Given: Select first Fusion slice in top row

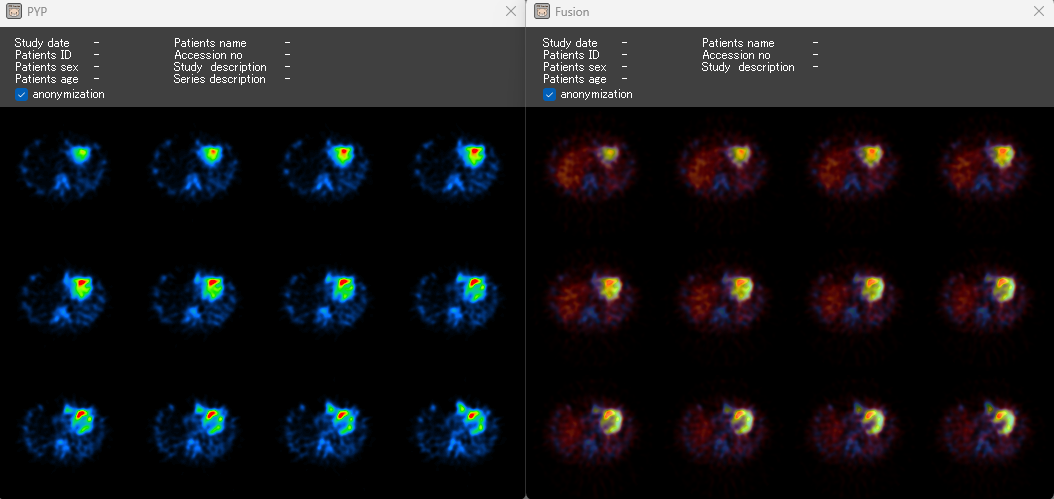Looking at the screenshot, I should tap(590, 168).
